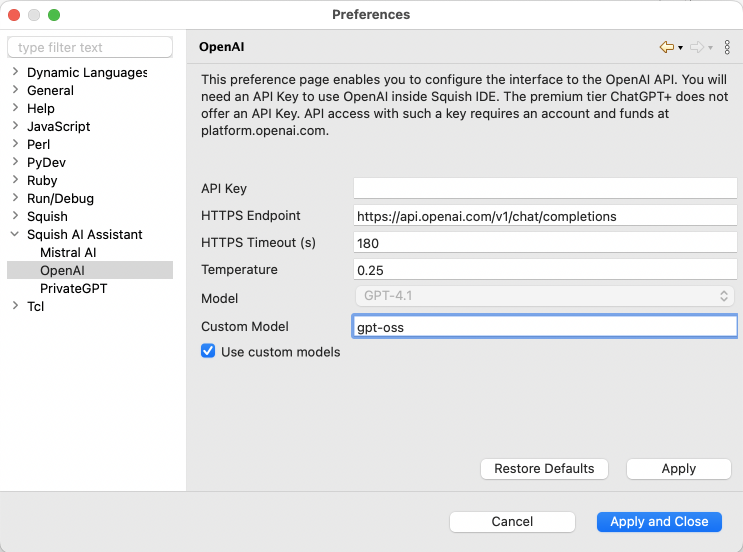Click the Temperature value field

pyautogui.click(x=545, y=270)
